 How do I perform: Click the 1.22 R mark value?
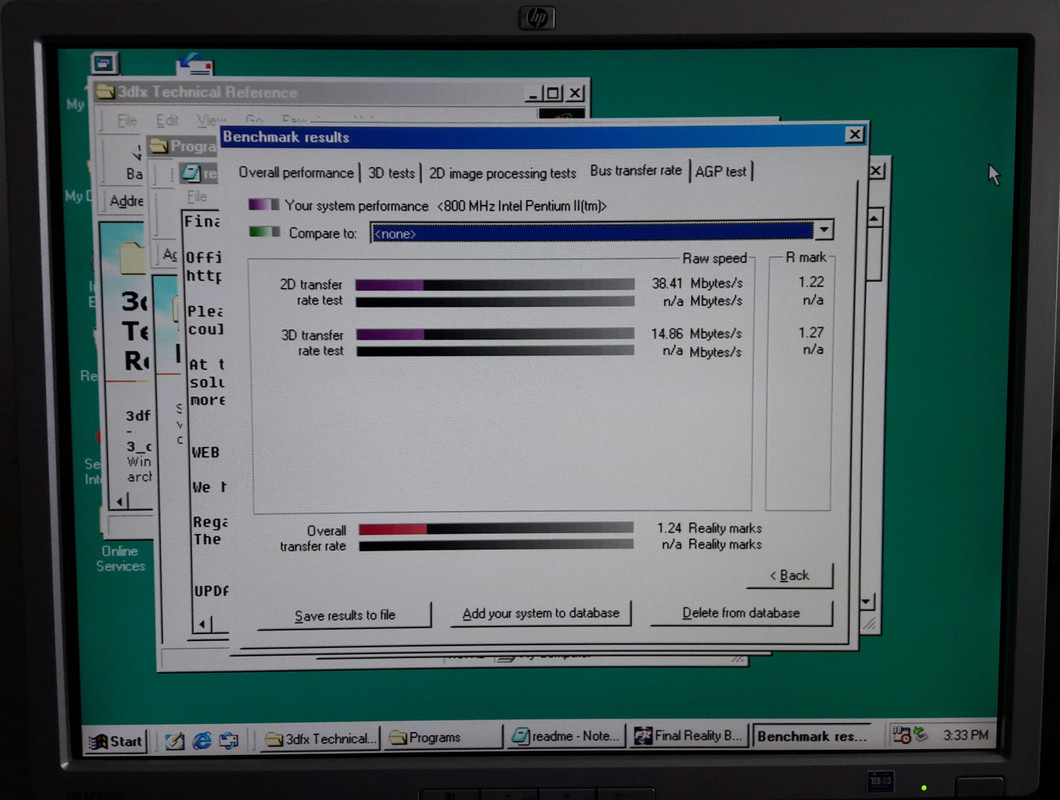click(811, 282)
